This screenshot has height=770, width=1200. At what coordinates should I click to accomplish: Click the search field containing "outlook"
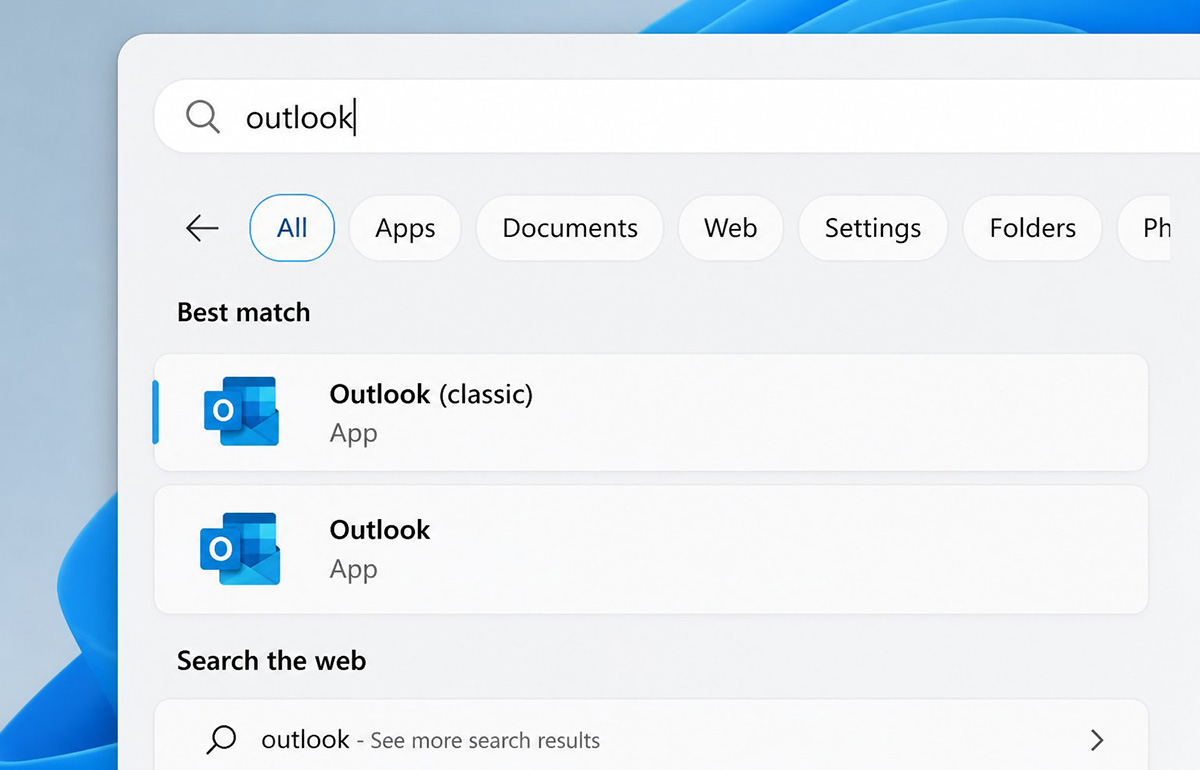click(677, 117)
